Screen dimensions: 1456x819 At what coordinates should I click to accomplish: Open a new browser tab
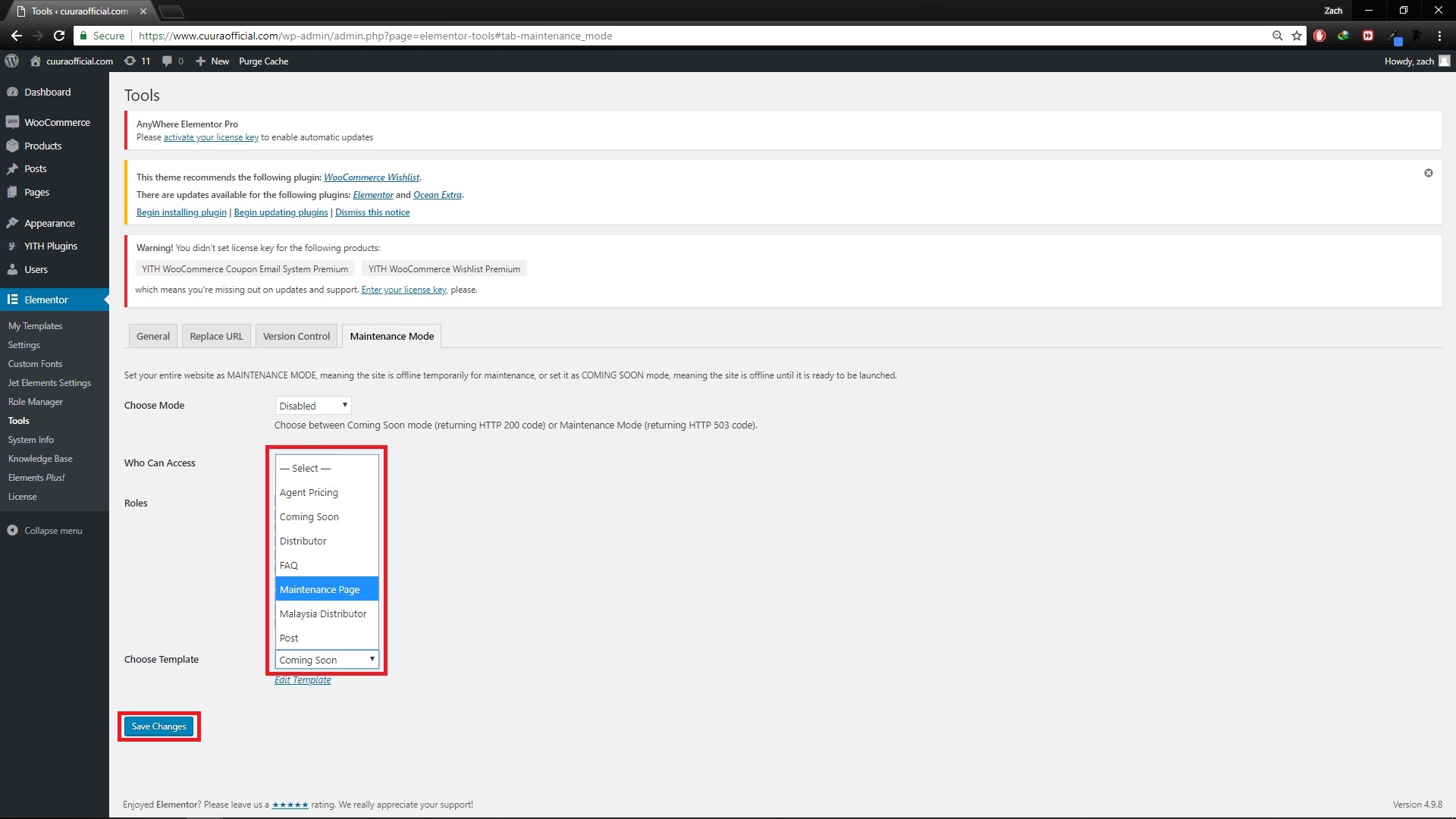click(171, 11)
